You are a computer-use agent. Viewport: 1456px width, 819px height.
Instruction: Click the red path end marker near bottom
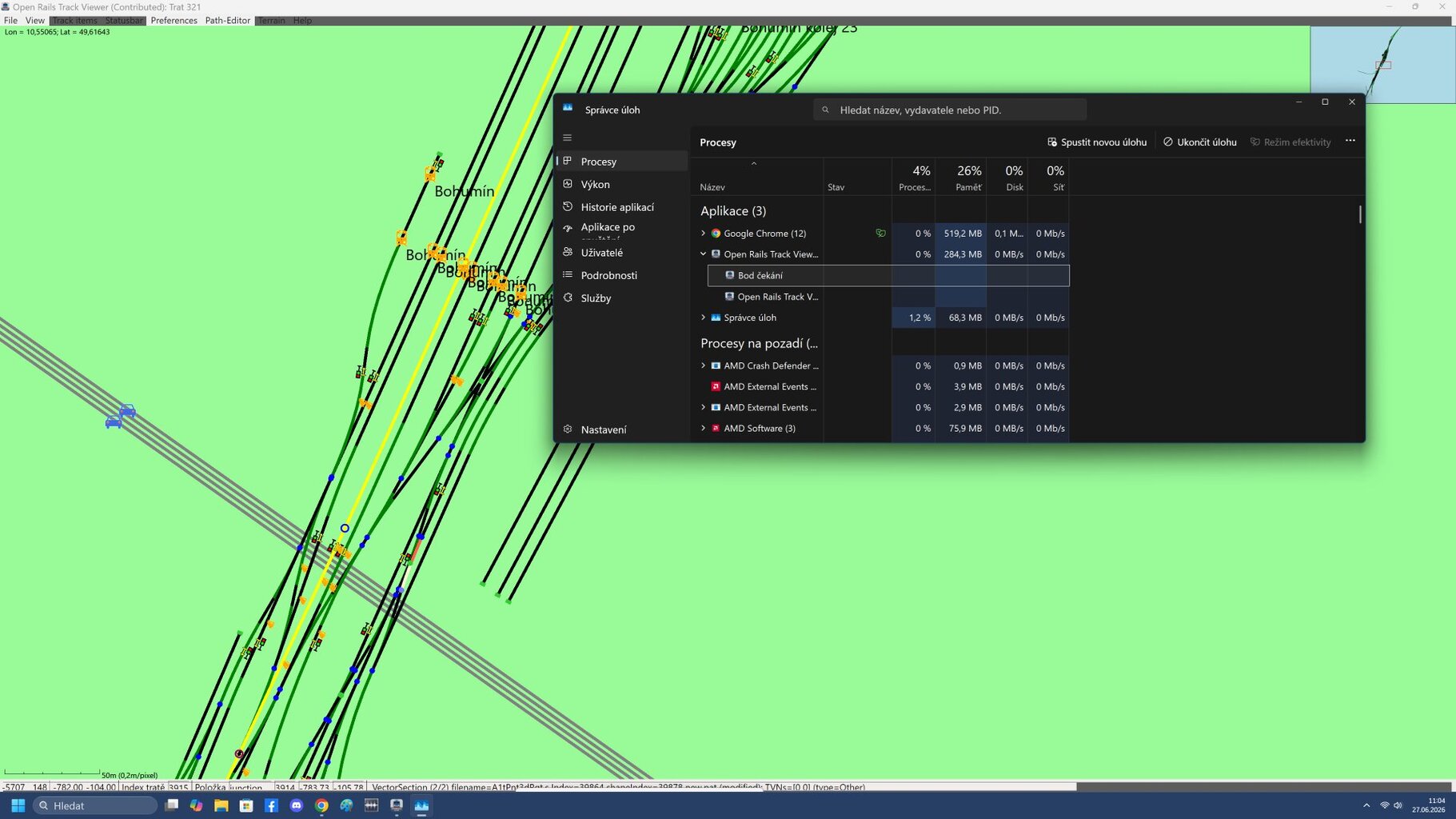239,753
